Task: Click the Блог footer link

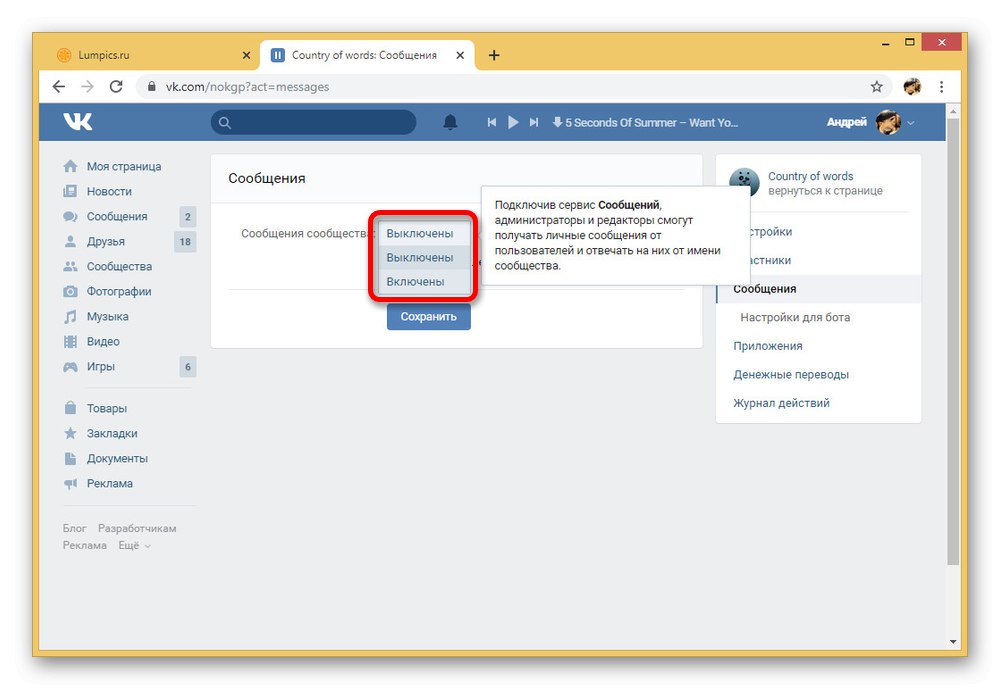Action: click(x=74, y=528)
